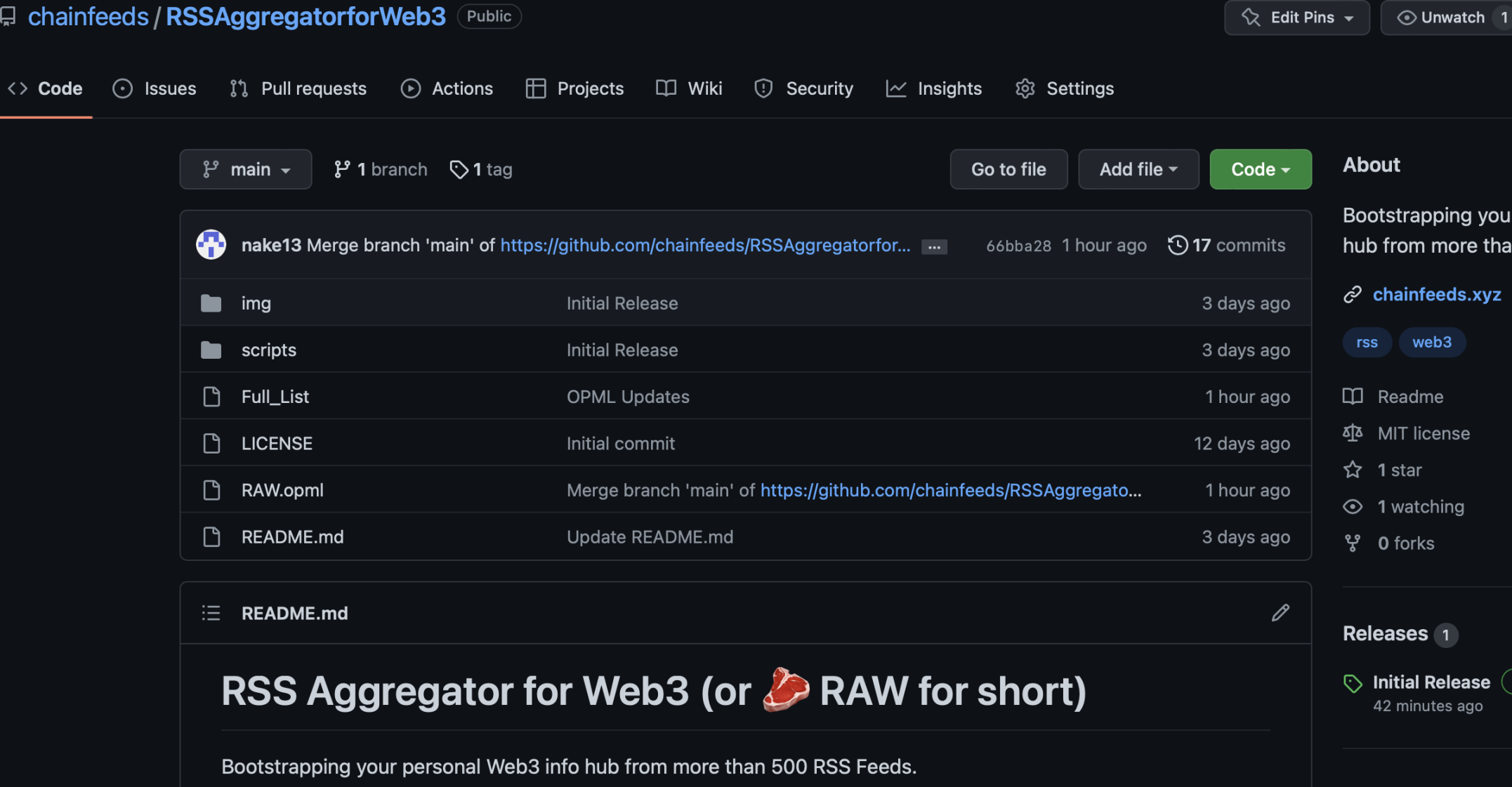1512x787 pixels.
Task: Click the green release tag icon
Action: click(x=1353, y=683)
